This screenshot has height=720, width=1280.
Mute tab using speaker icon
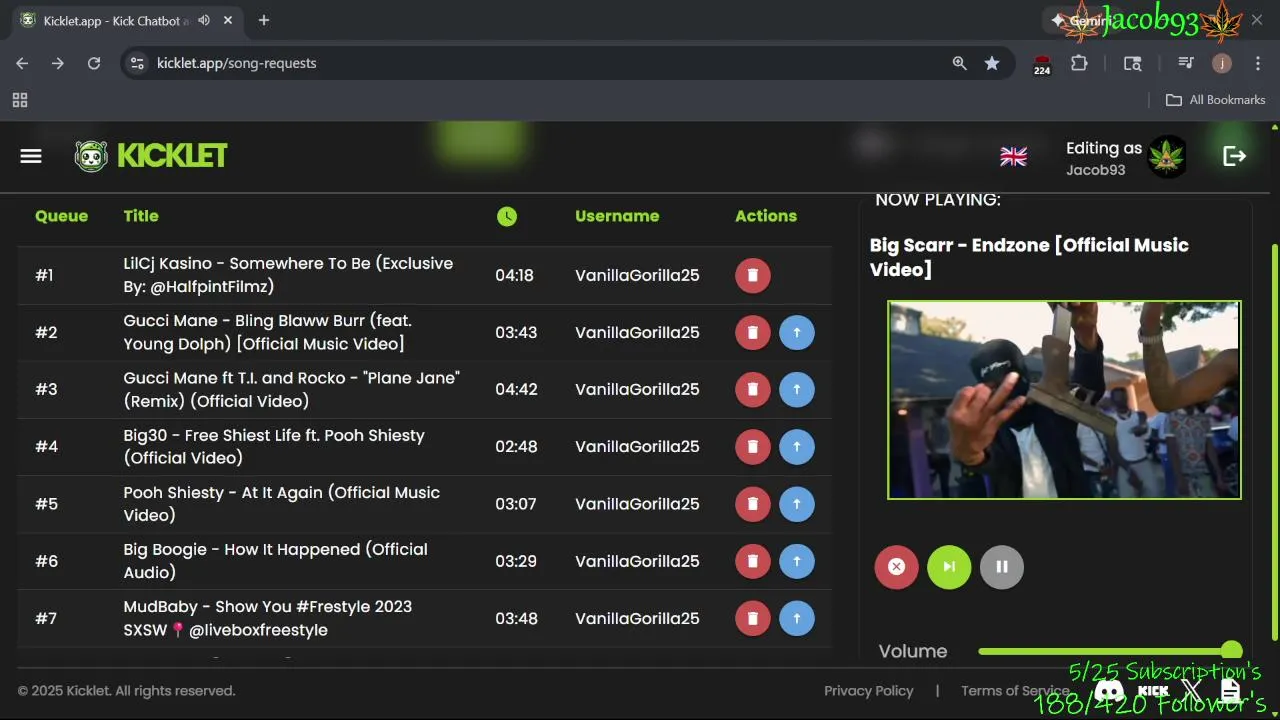[204, 20]
